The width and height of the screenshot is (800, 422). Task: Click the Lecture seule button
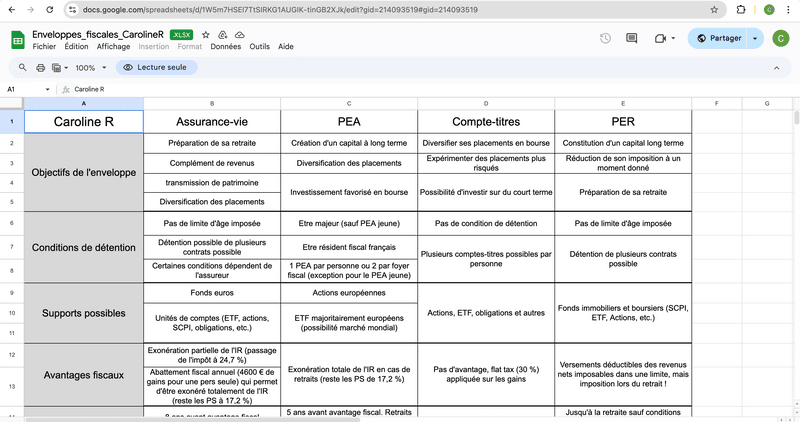[156, 67]
